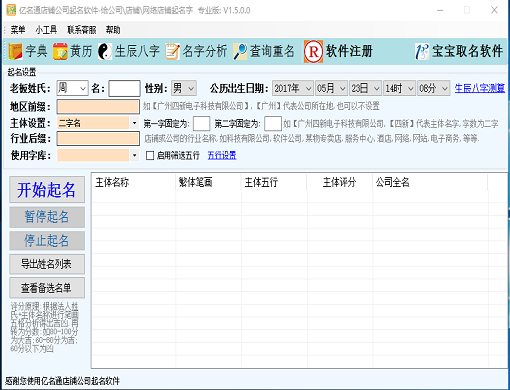Enable the 启用筛选五行 checkbox
510x390 pixels.
pos(150,155)
